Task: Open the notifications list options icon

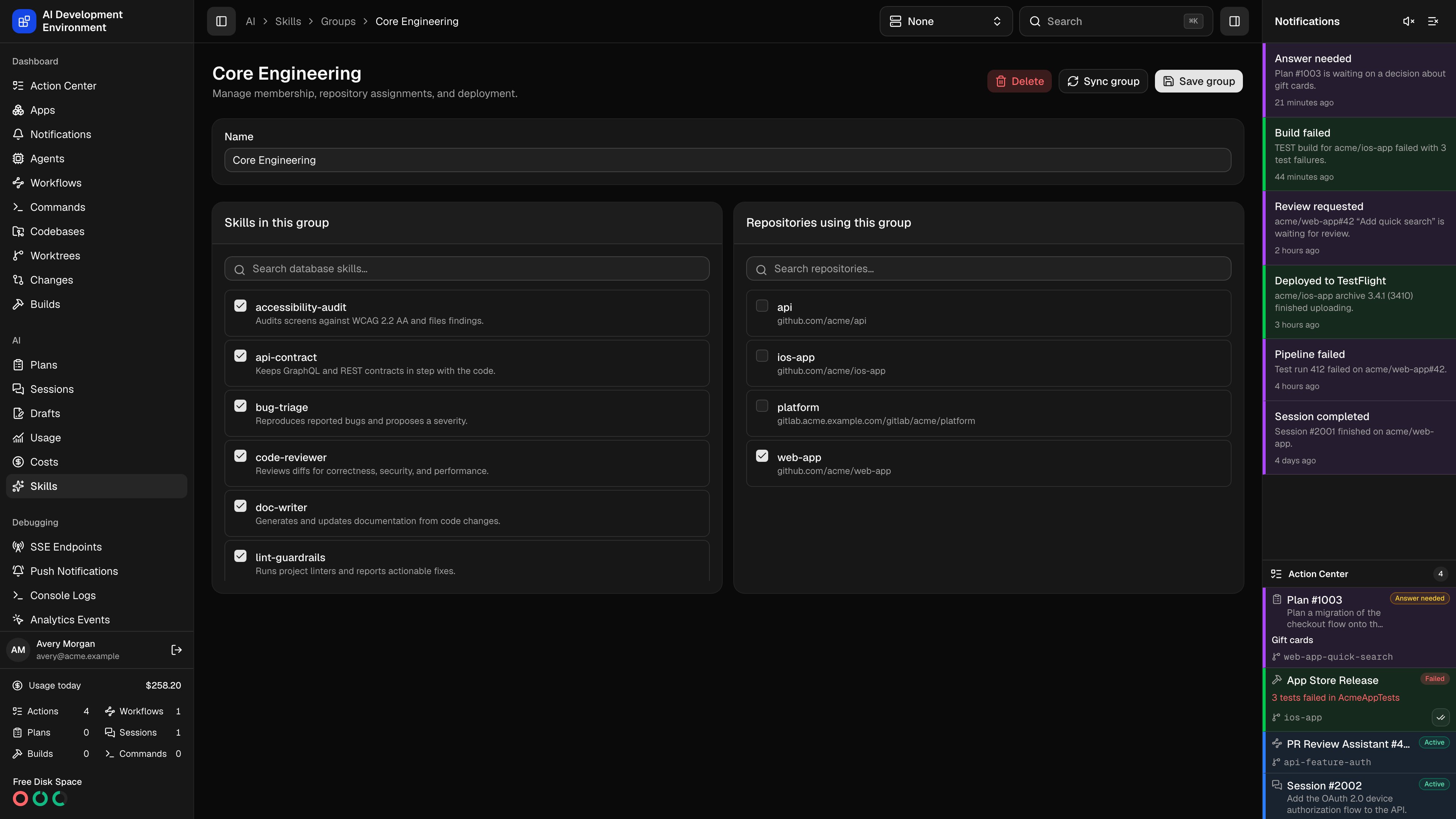Action: (1433, 22)
